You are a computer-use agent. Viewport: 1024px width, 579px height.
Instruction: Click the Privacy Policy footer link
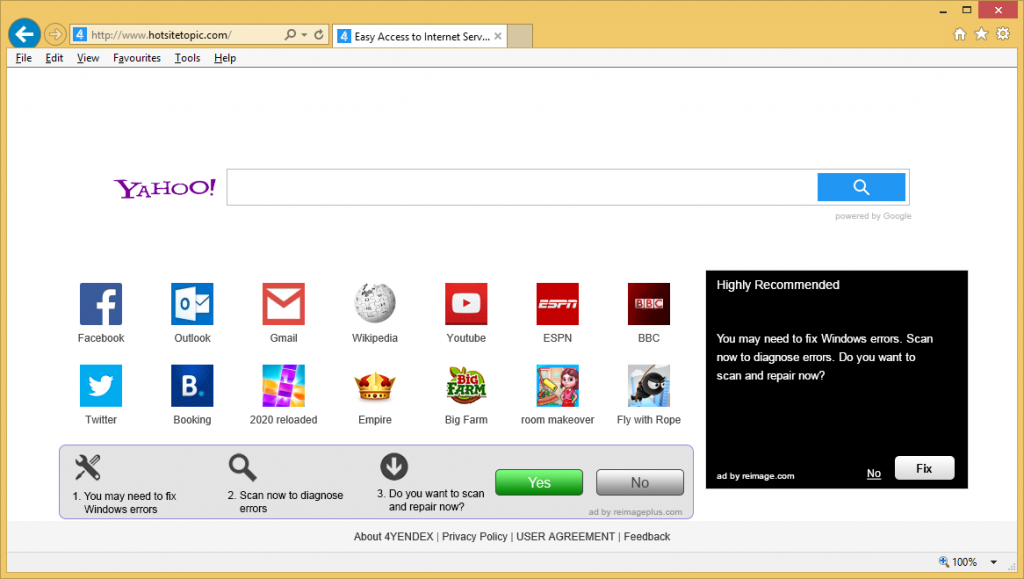point(475,537)
